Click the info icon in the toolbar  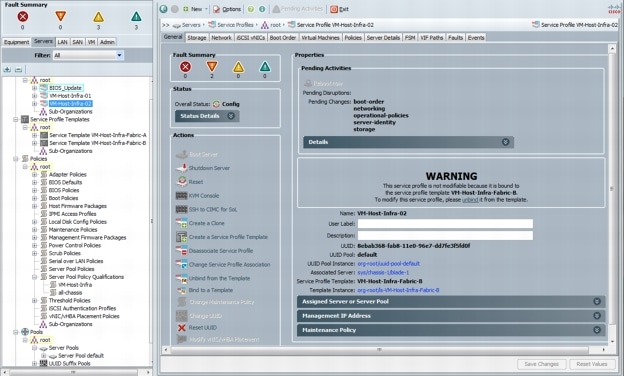coord(262,9)
